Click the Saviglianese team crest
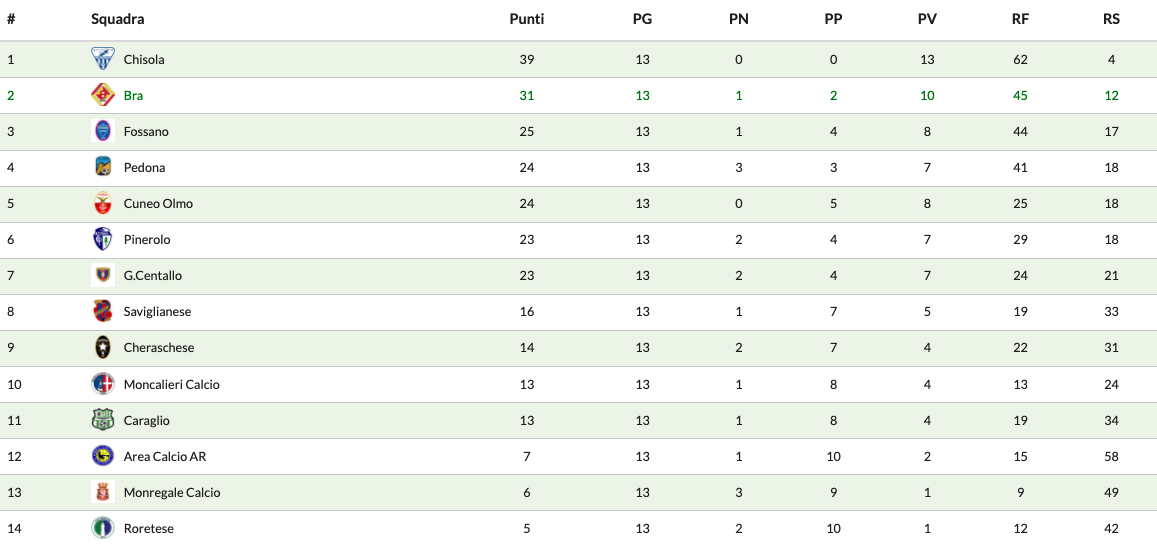Viewport: 1157px width, 545px height. (x=103, y=311)
